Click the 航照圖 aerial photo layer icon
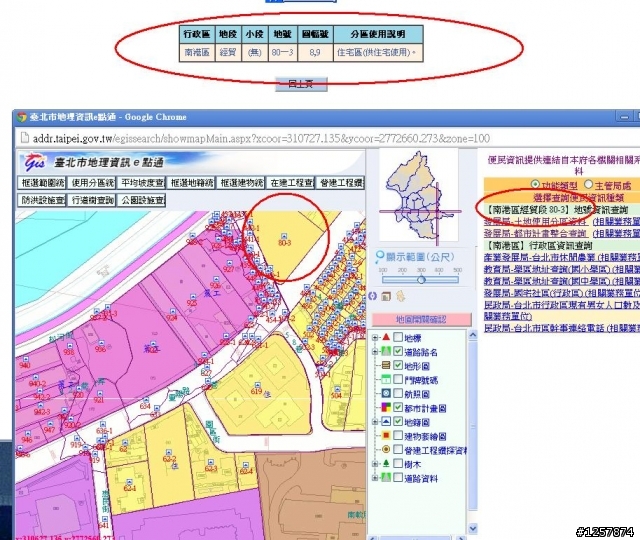 coord(386,393)
